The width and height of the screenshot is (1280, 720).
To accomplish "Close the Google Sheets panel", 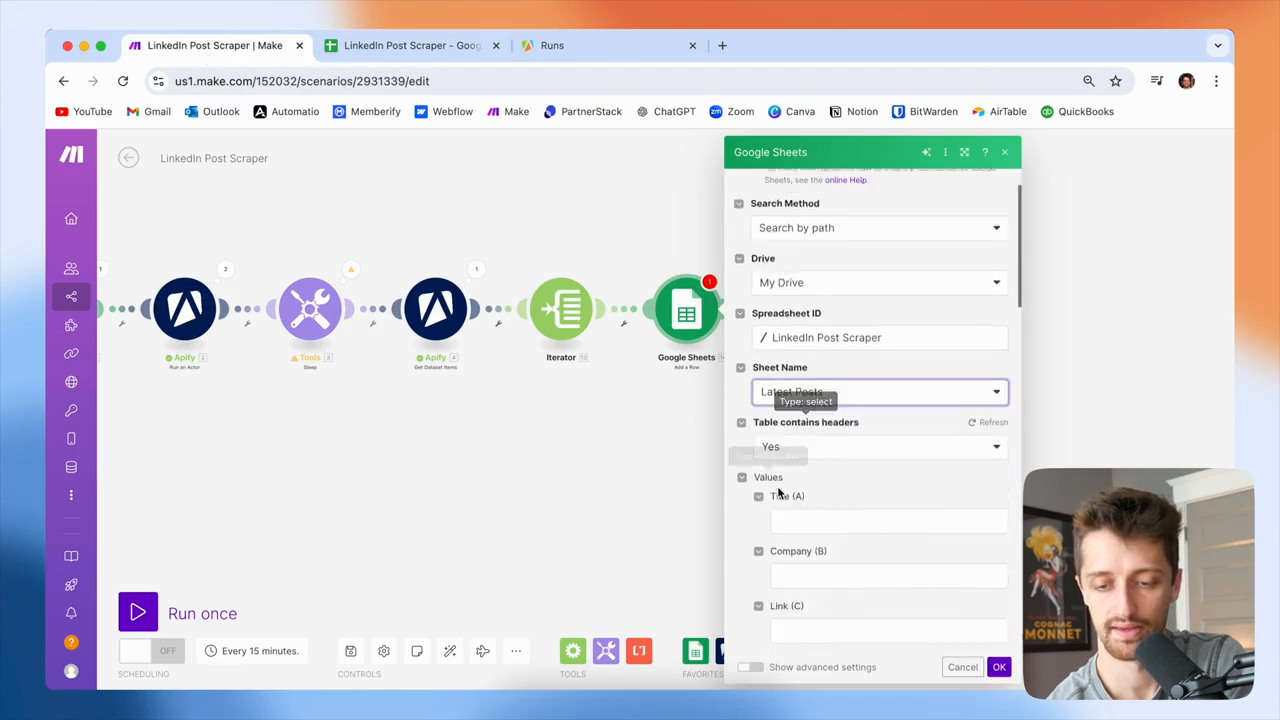I will (x=1005, y=152).
